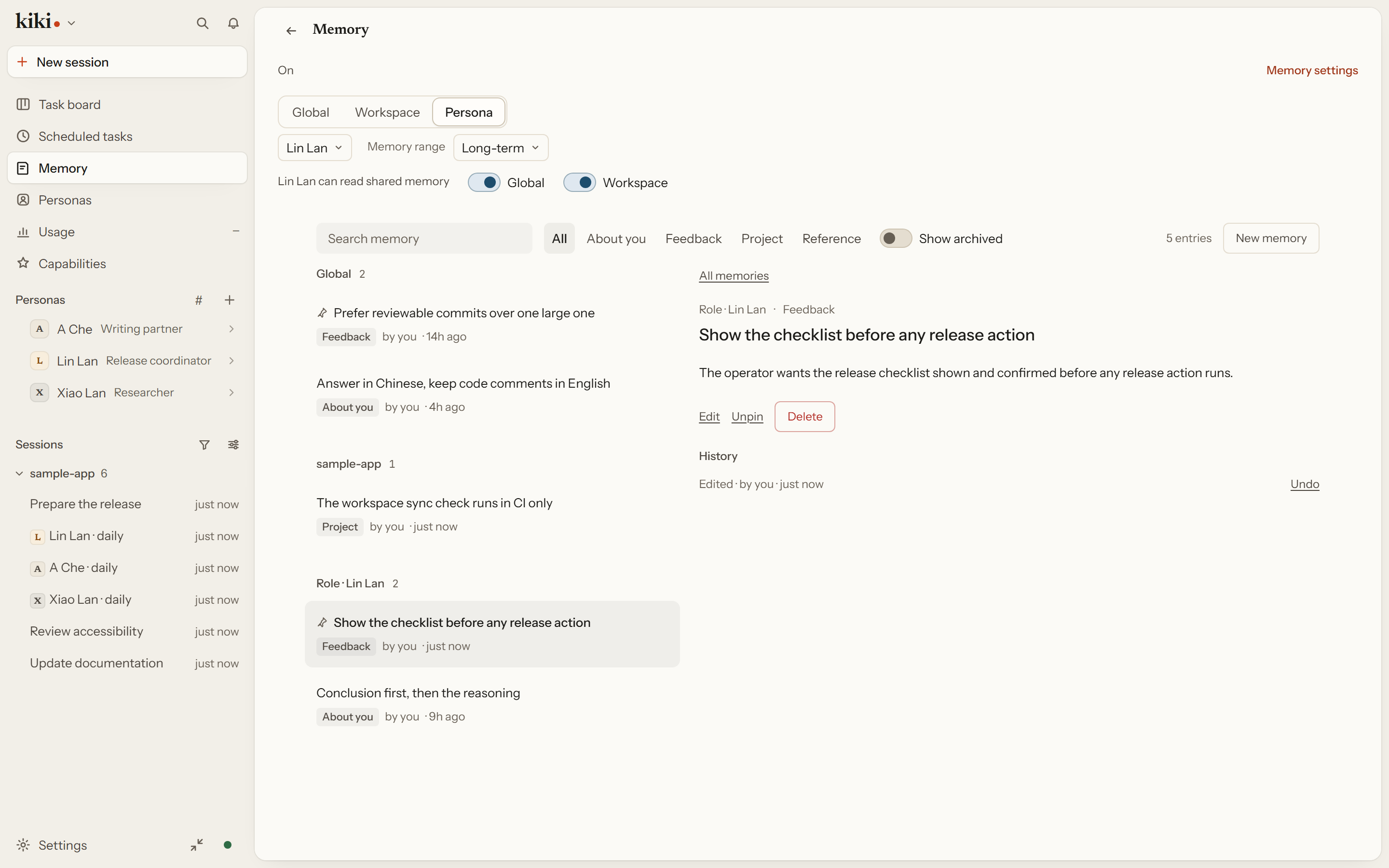
Task: Switch to the Global tab
Action: [x=311, y=112]
